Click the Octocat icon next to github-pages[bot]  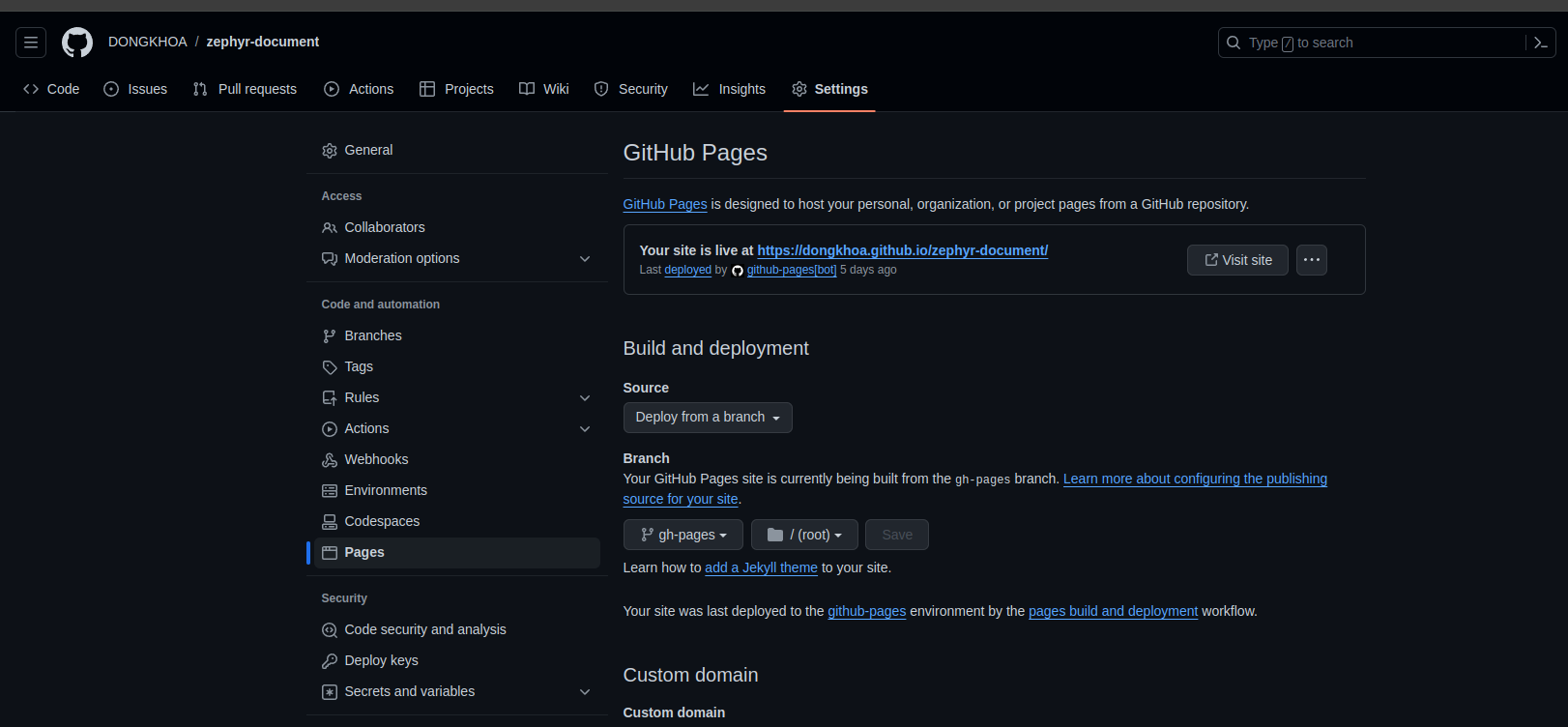click(x=738, y=271)
